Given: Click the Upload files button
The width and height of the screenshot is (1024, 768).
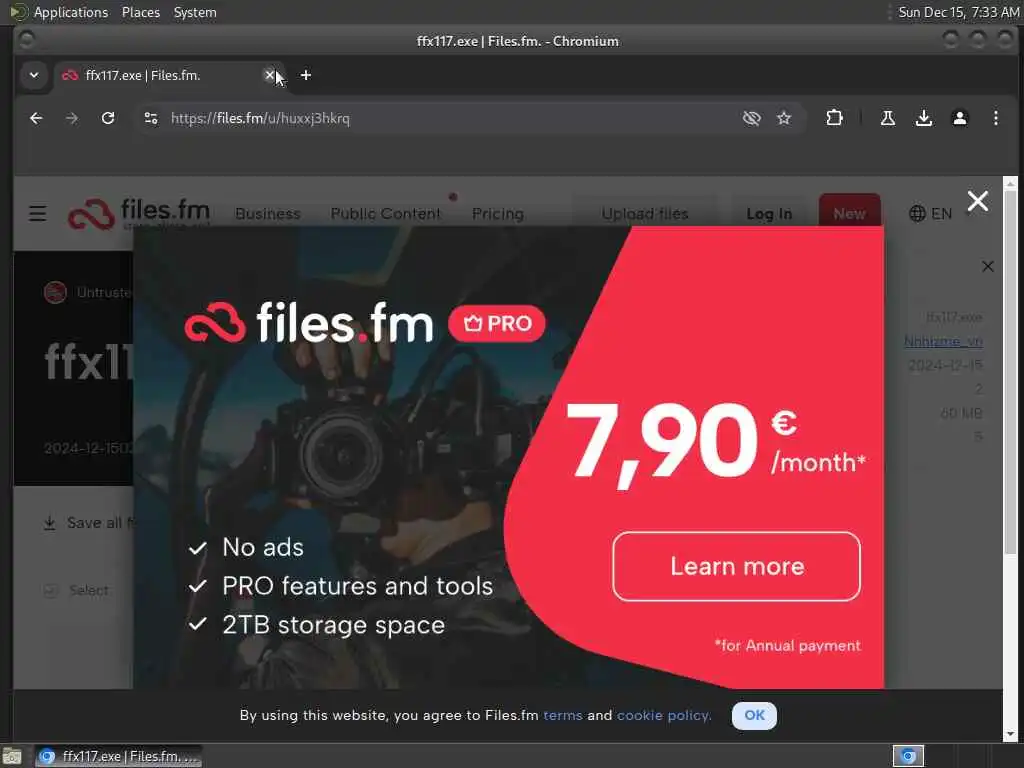Looking at the screenshot, I should tap(645, 214).
